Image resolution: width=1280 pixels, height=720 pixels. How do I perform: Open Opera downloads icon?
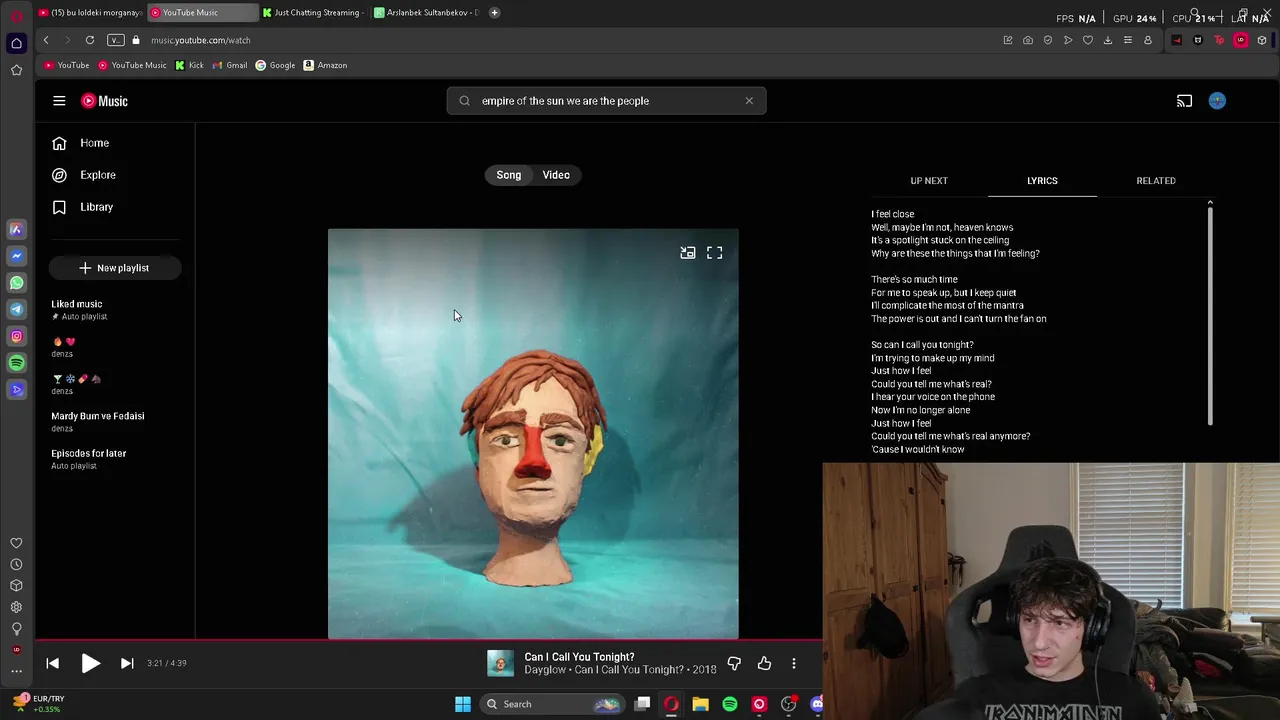[1108, 40]
